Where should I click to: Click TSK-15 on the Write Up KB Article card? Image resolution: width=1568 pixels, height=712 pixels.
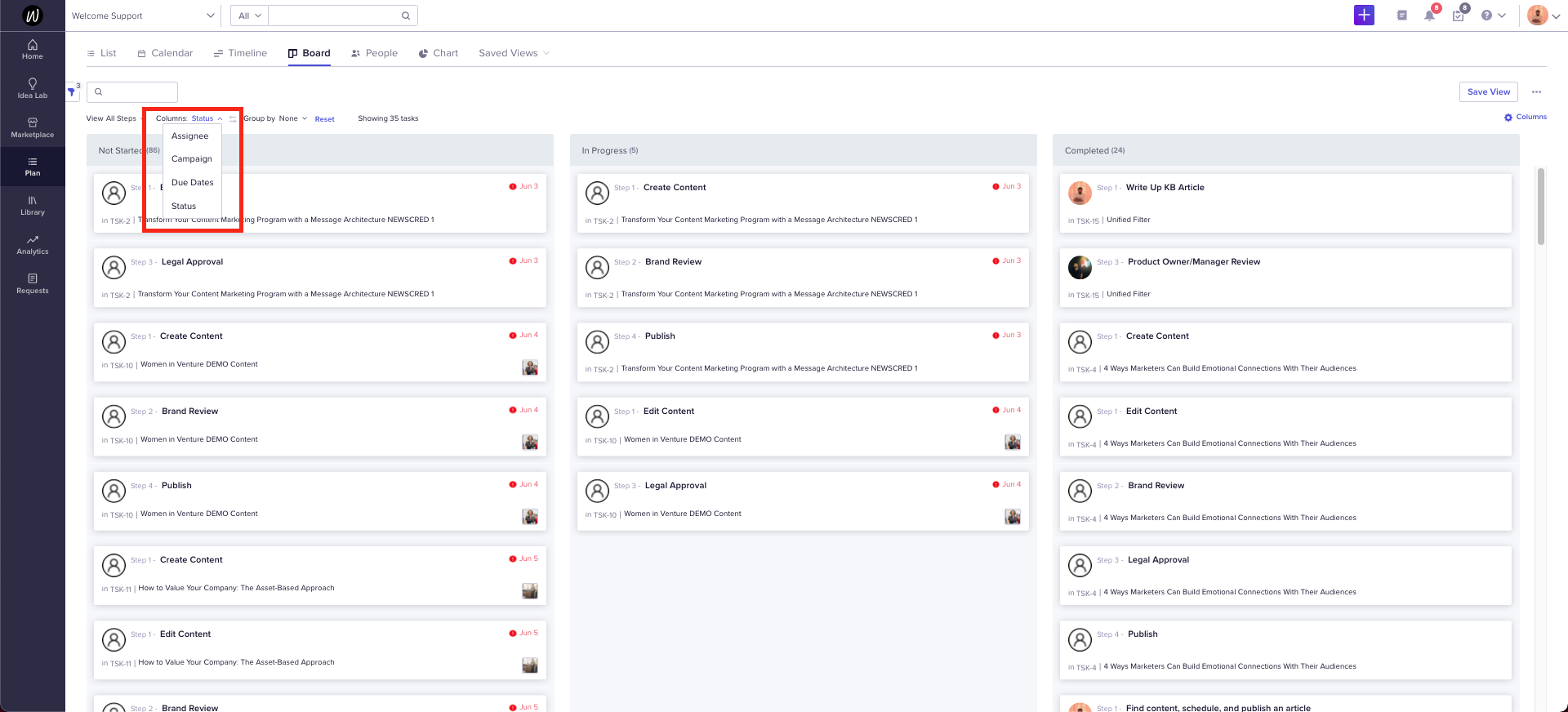pyautogui.click(x=1087, y=220)
